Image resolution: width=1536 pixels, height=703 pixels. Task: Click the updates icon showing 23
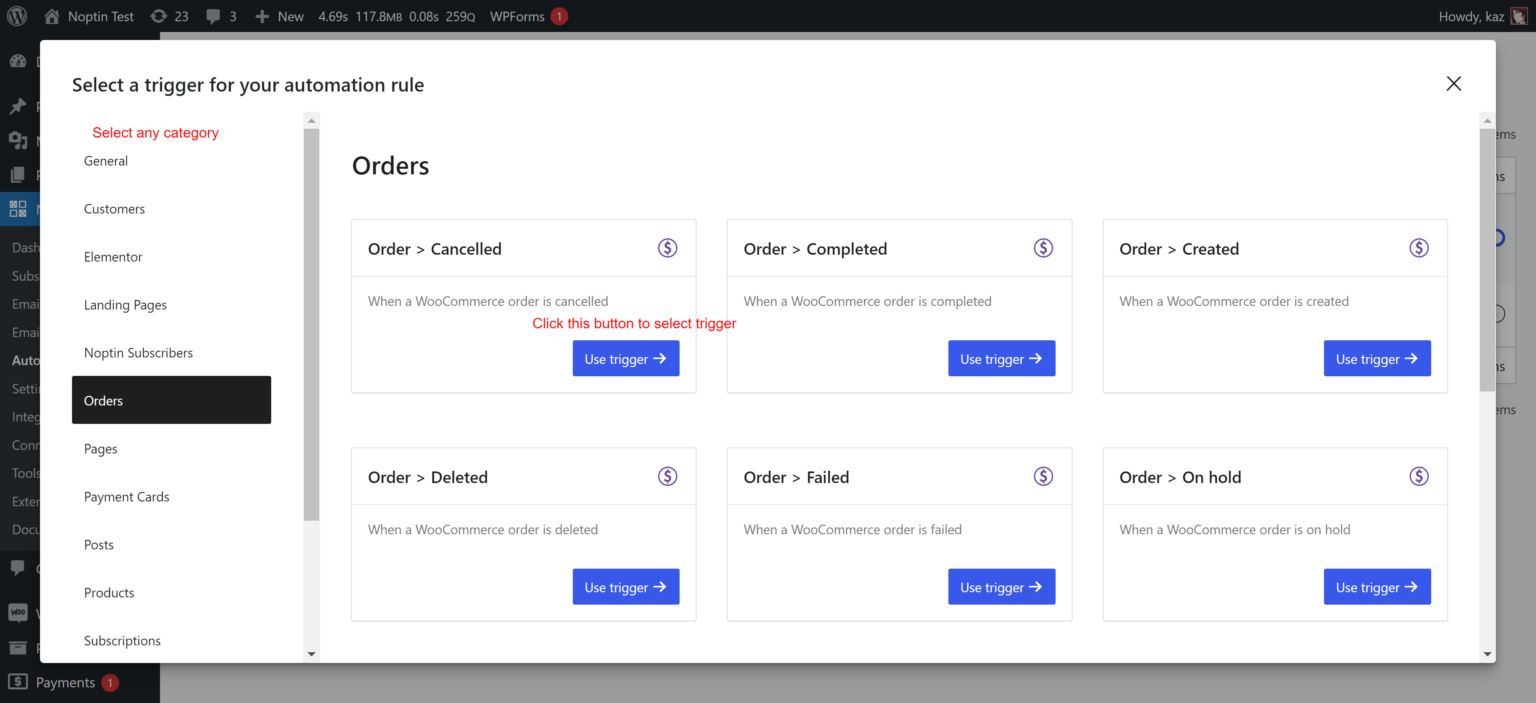tap(169, 16)
